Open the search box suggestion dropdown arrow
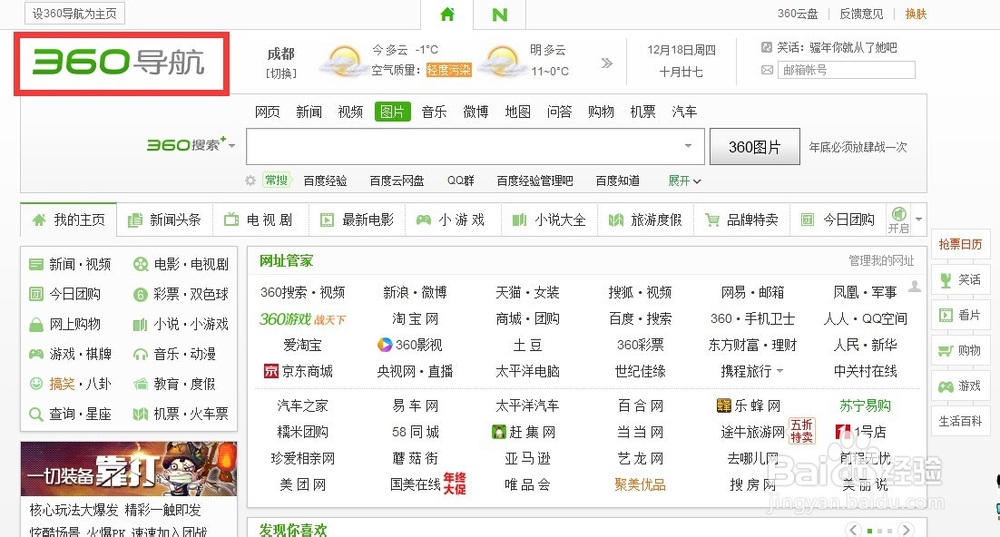1000x537 pixels. point(688,146)
